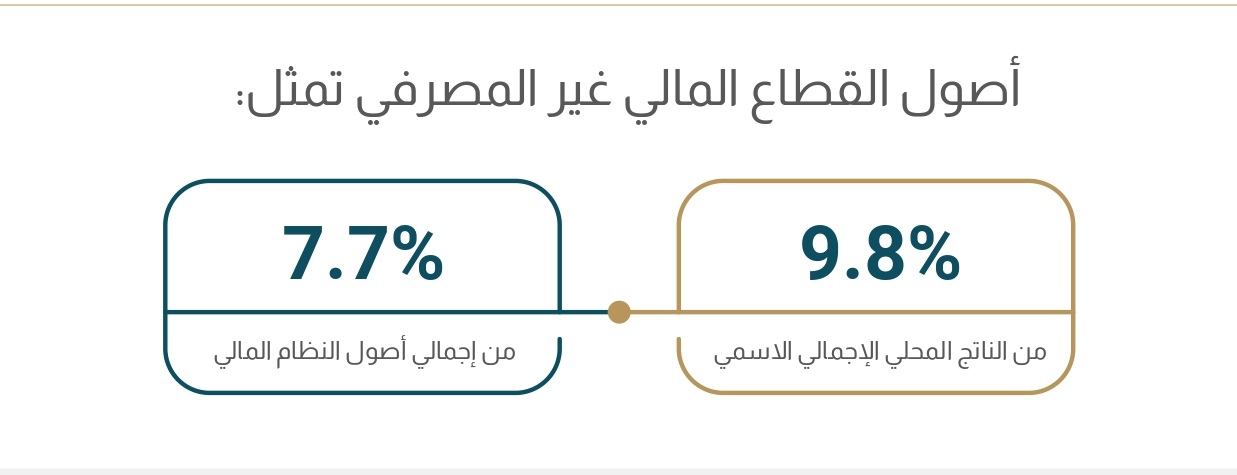
Task: Click the gold dot connecting the boxes
Action: pos(619,312)
